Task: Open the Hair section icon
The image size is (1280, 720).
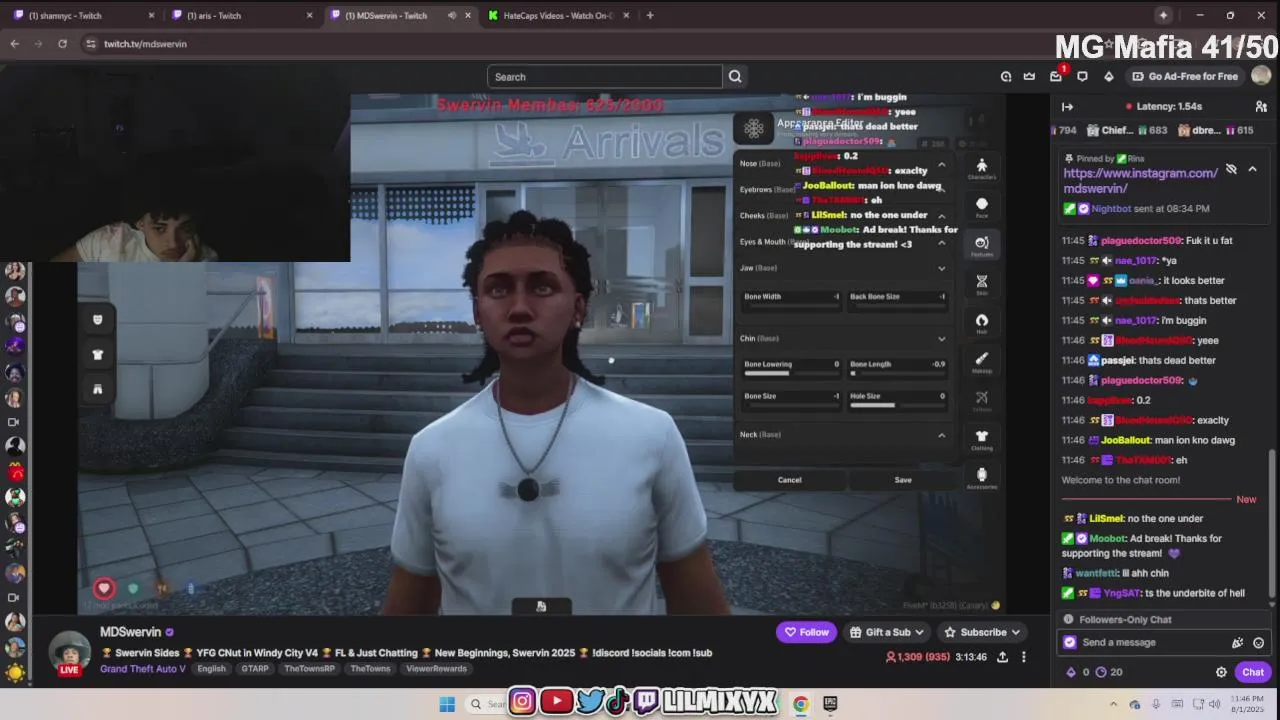Action: pos(982,323)
